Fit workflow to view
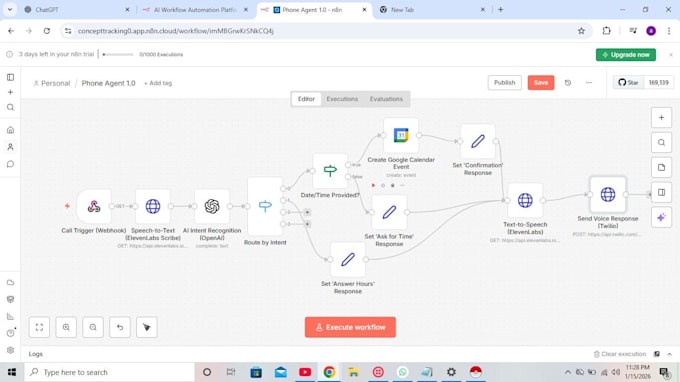The height and width of the screenshot is (382, 680). [x=39, y=327]
